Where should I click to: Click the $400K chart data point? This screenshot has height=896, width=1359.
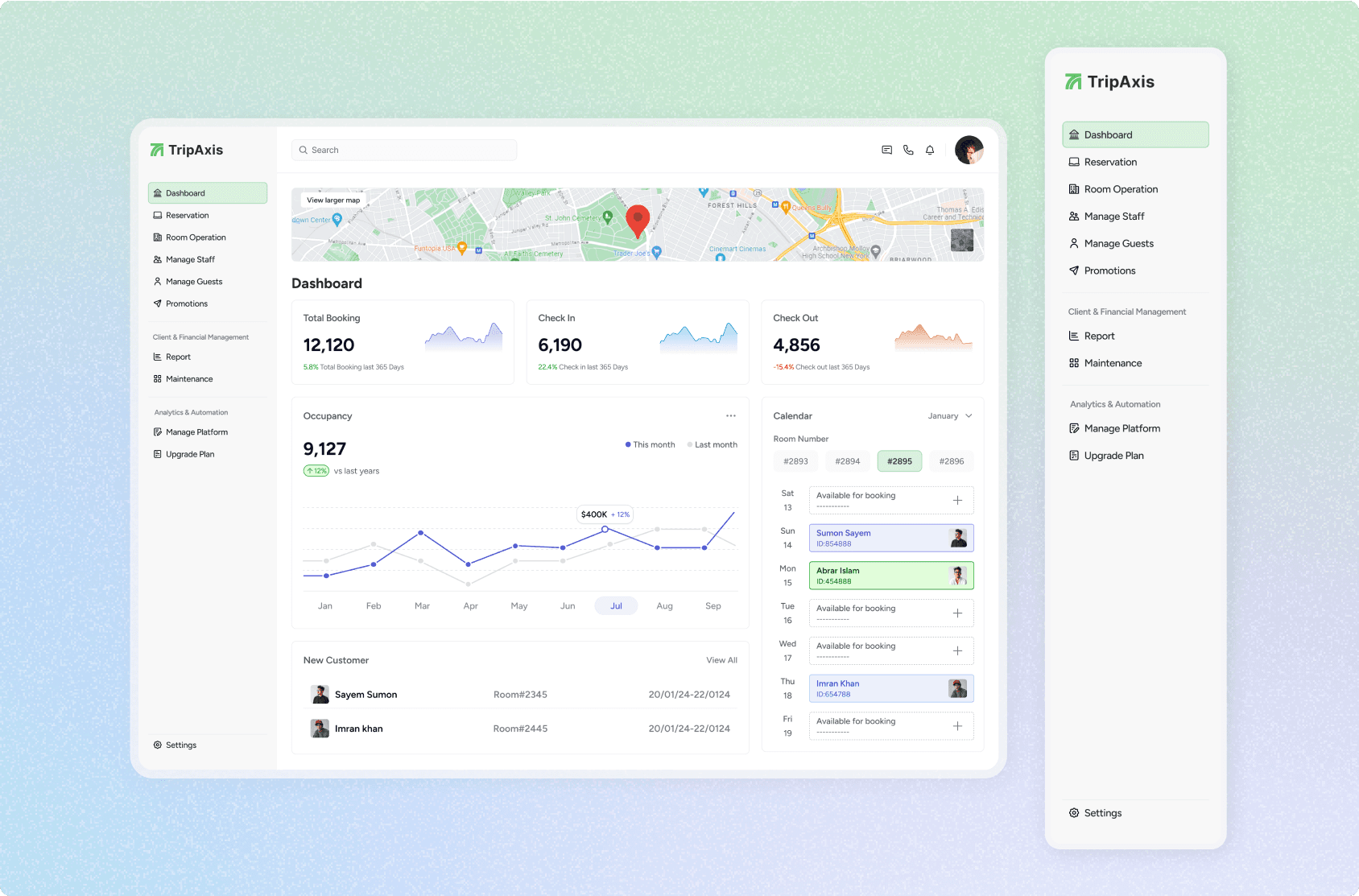(605, 529)
